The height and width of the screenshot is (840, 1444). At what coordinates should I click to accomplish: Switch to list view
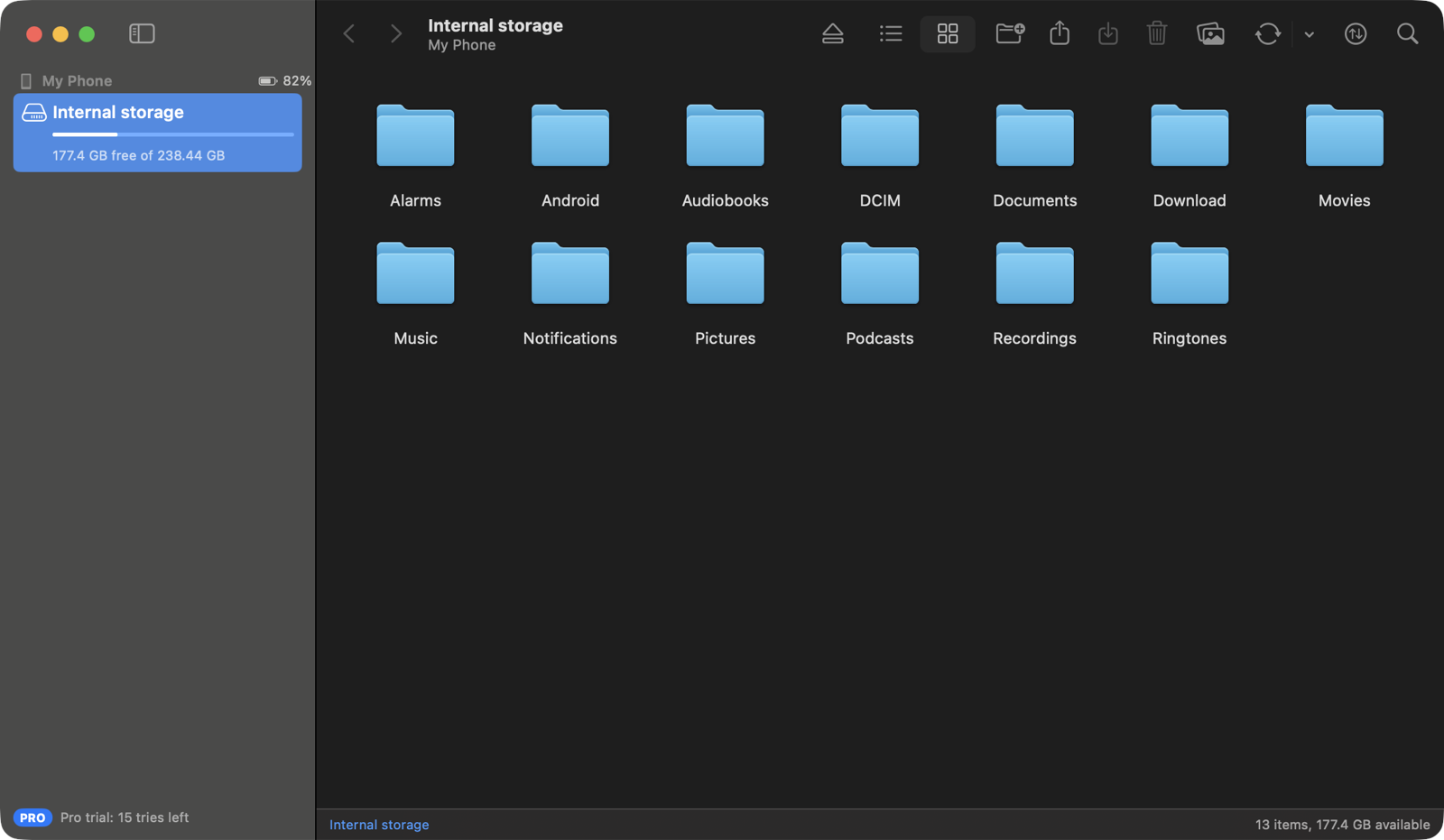tap(891, 34)
